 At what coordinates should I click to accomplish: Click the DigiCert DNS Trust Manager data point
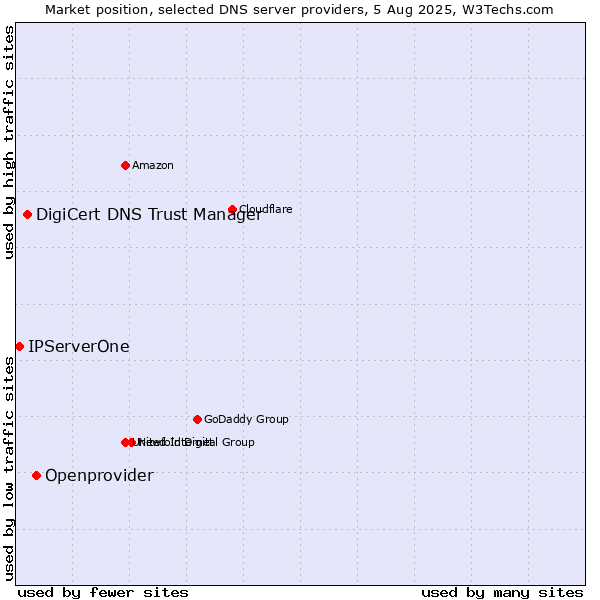(x=27, y=214)
